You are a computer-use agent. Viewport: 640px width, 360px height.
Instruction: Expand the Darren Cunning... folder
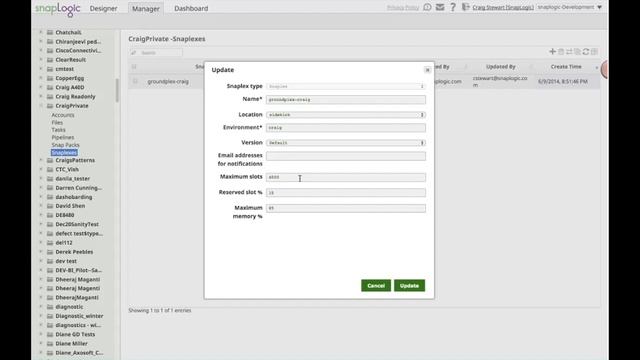click(x=41, y=188)
